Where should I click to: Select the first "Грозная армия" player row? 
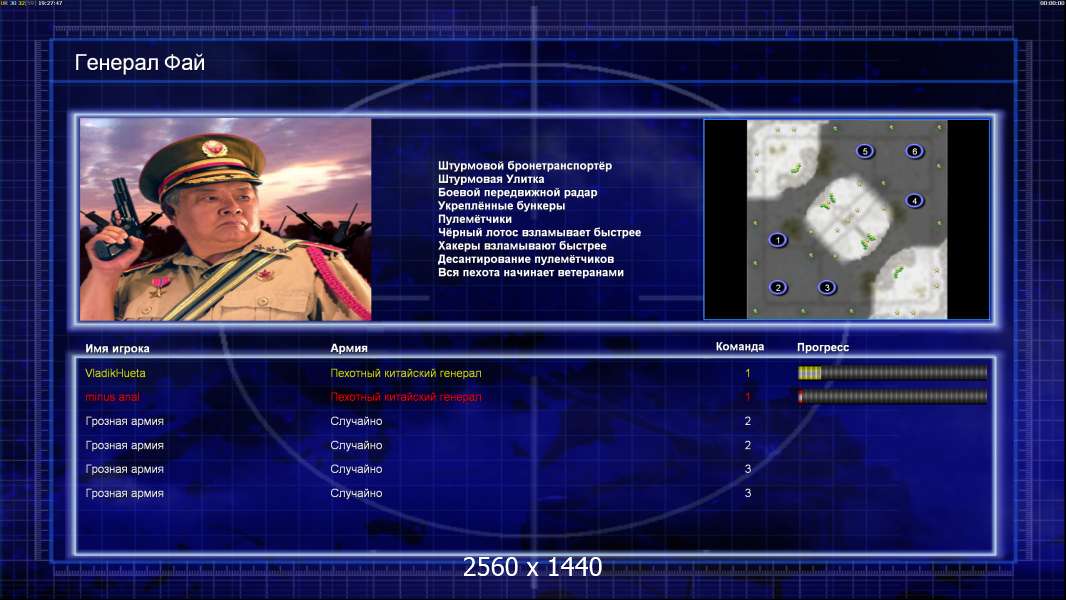[x=125, y=421]
